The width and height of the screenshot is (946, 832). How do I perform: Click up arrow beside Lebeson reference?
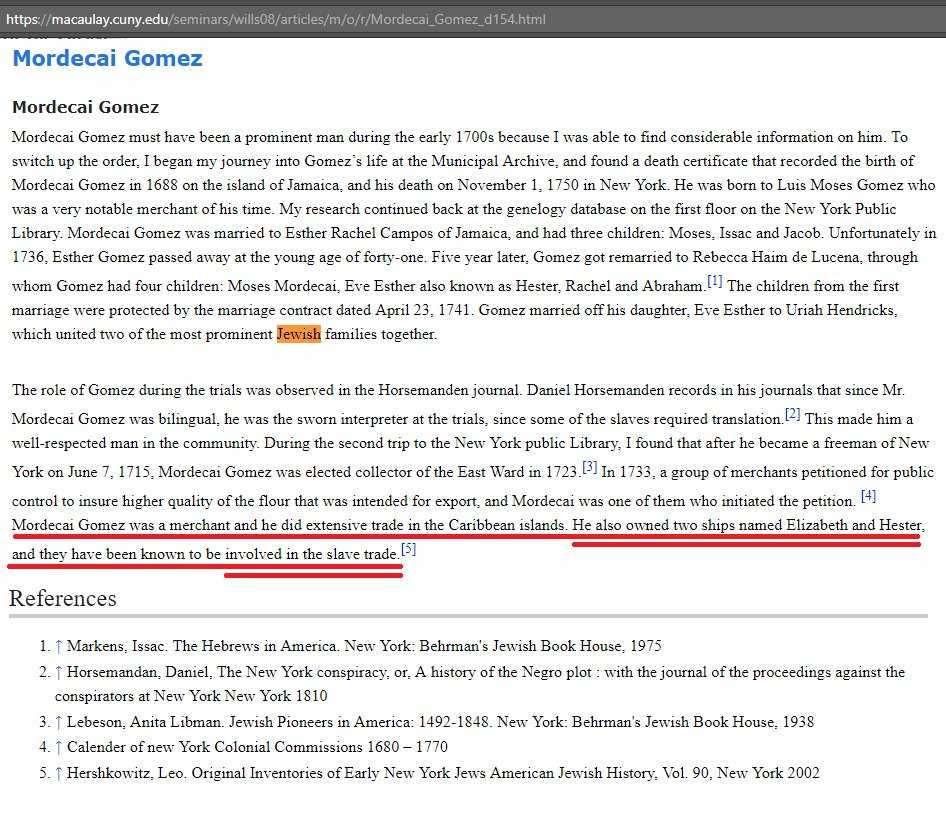click(58, 721)
